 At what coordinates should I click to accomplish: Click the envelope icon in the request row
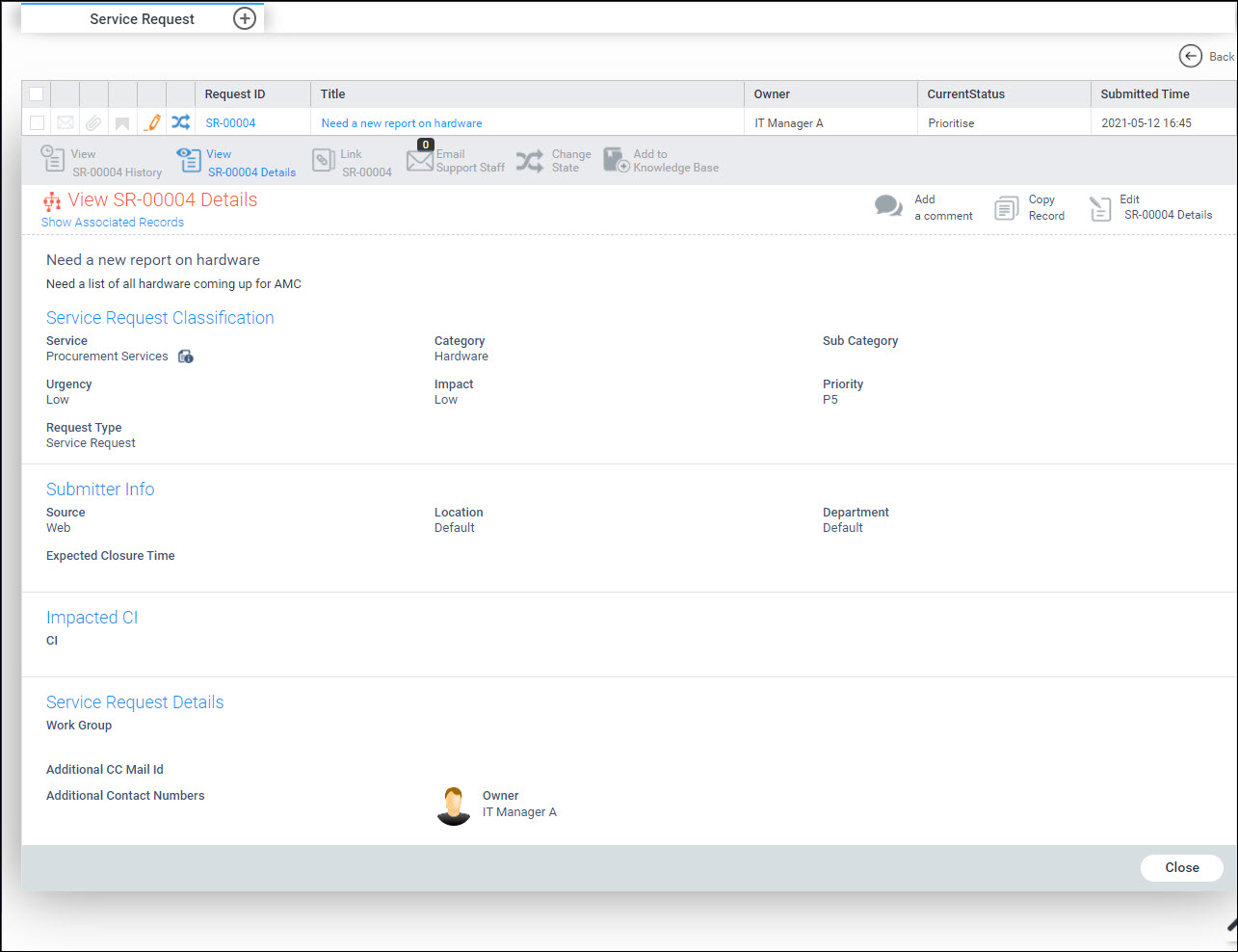(x=66, y=122)
